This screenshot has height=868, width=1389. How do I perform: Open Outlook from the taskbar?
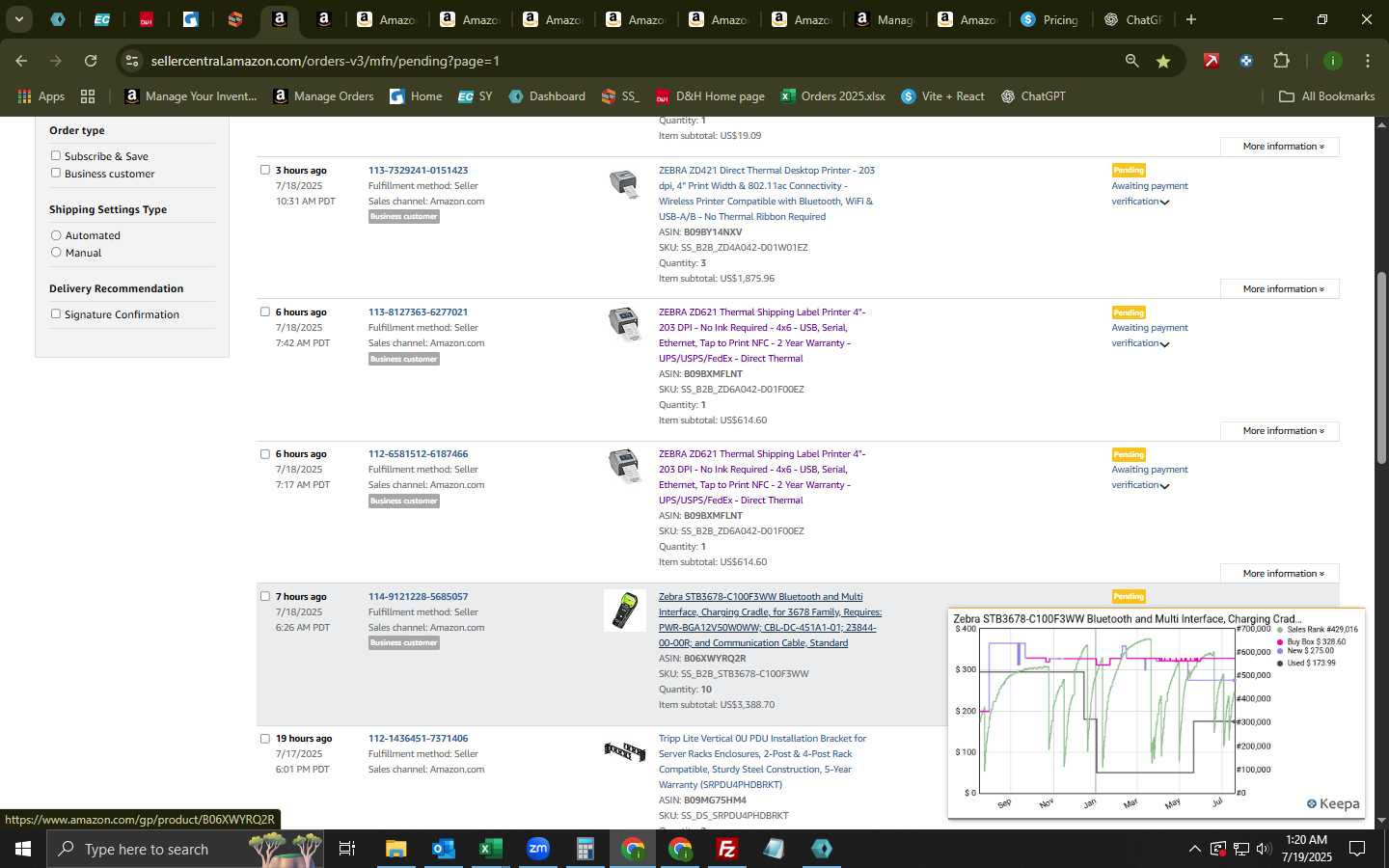444,849
